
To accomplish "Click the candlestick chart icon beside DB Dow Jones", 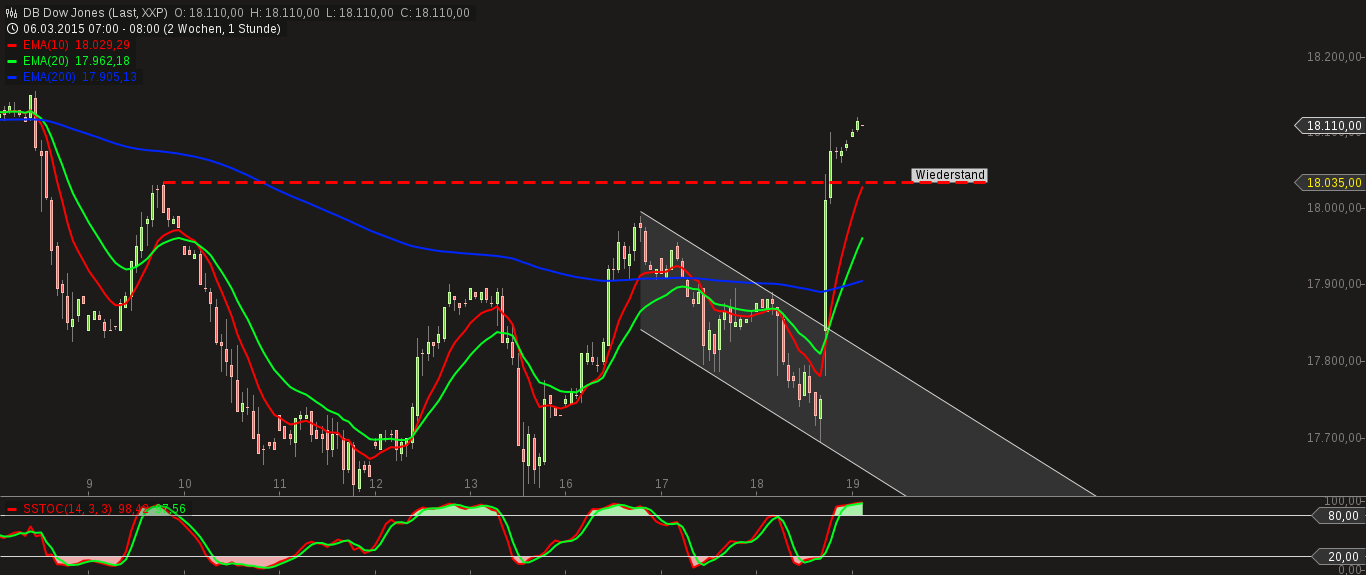I will [12, 13].
